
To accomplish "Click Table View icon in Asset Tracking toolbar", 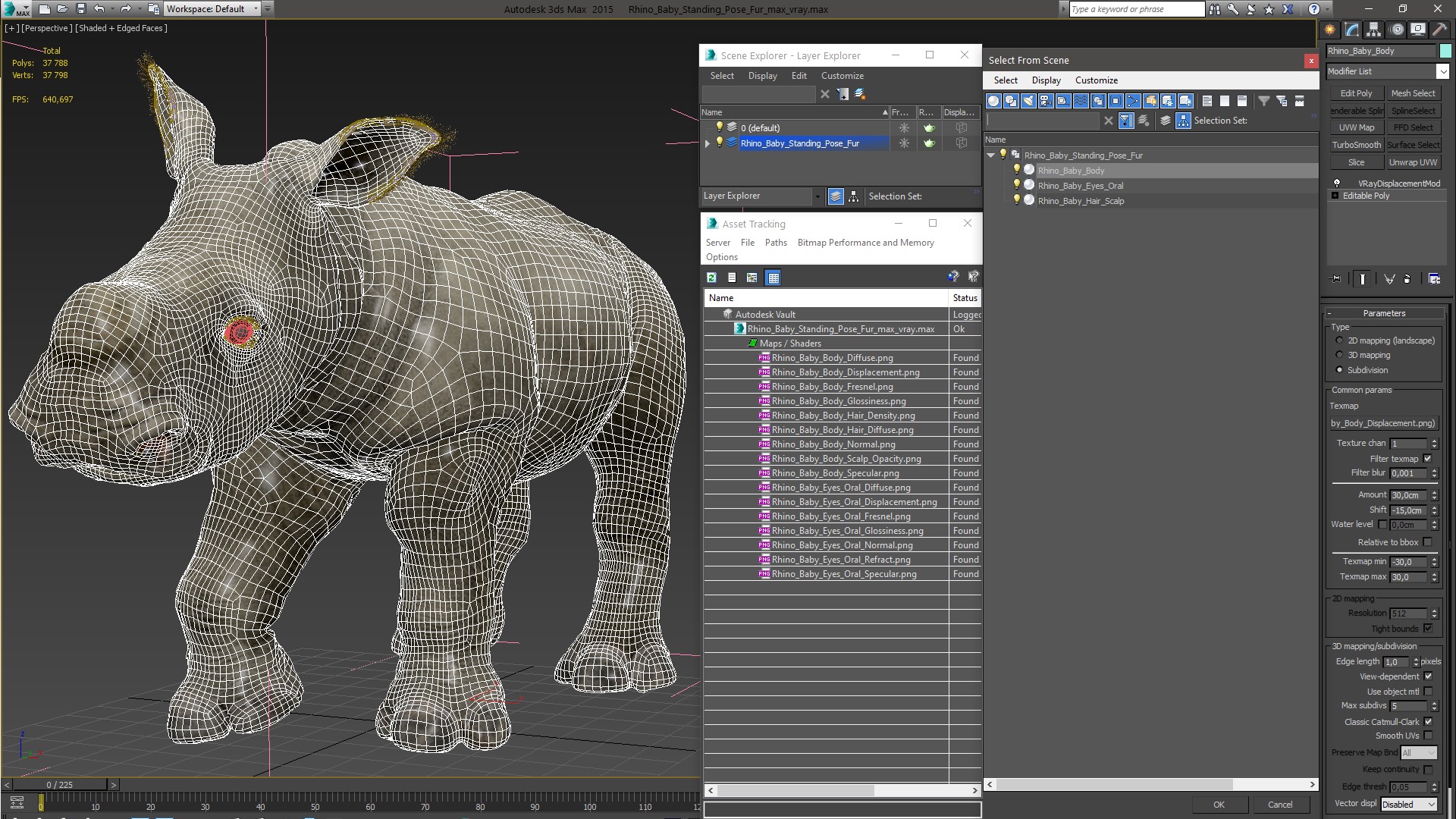I will point(773,278).
